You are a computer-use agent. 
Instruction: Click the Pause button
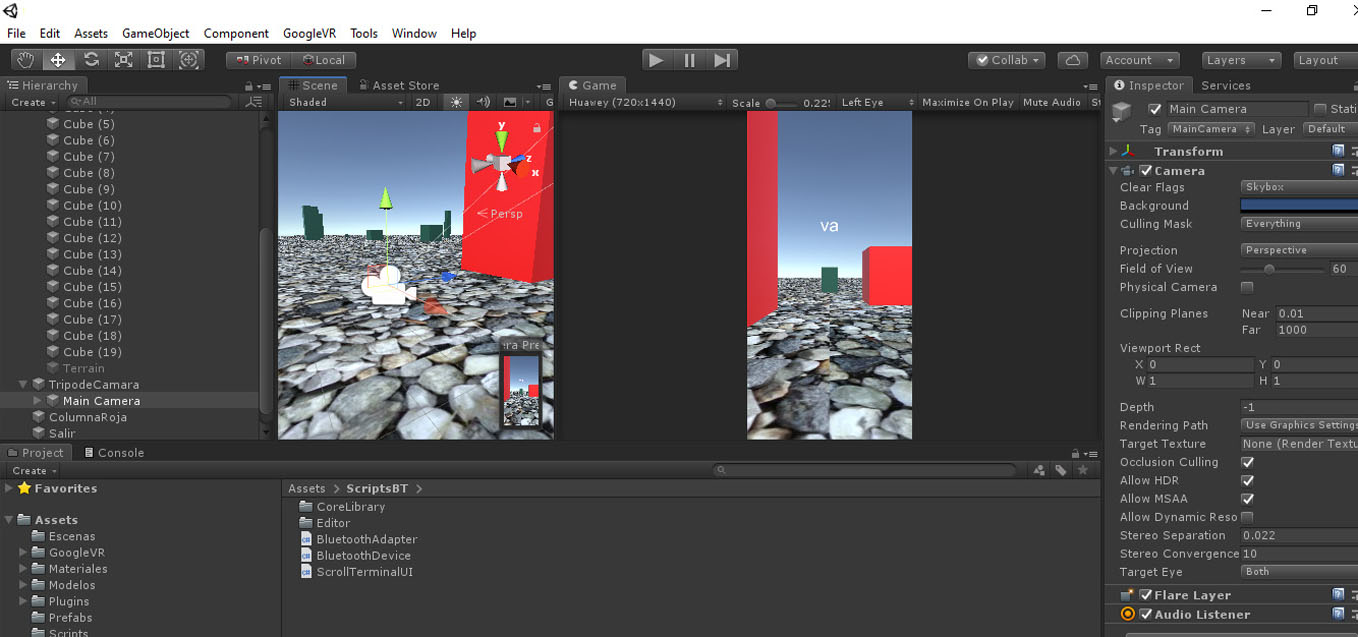pyautogui.click(x=689, y=60)
